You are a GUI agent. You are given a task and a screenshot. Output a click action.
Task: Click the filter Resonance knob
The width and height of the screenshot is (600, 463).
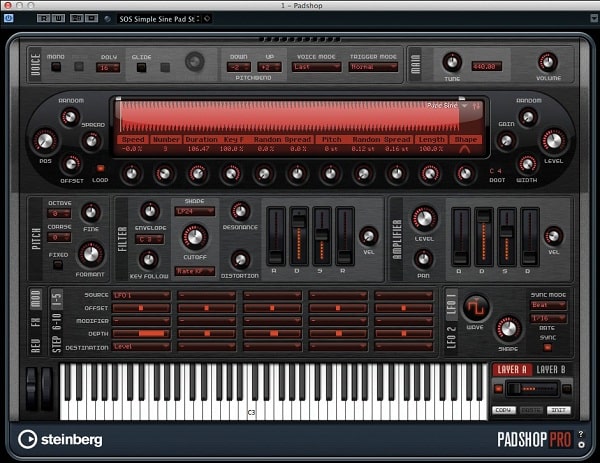(240, 211)
